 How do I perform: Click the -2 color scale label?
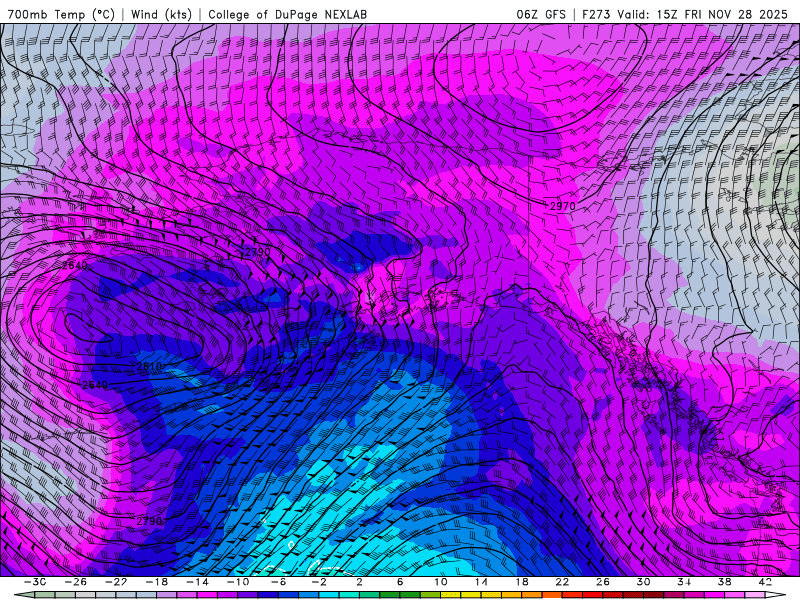pyautogui.click(x=319, y=582)
